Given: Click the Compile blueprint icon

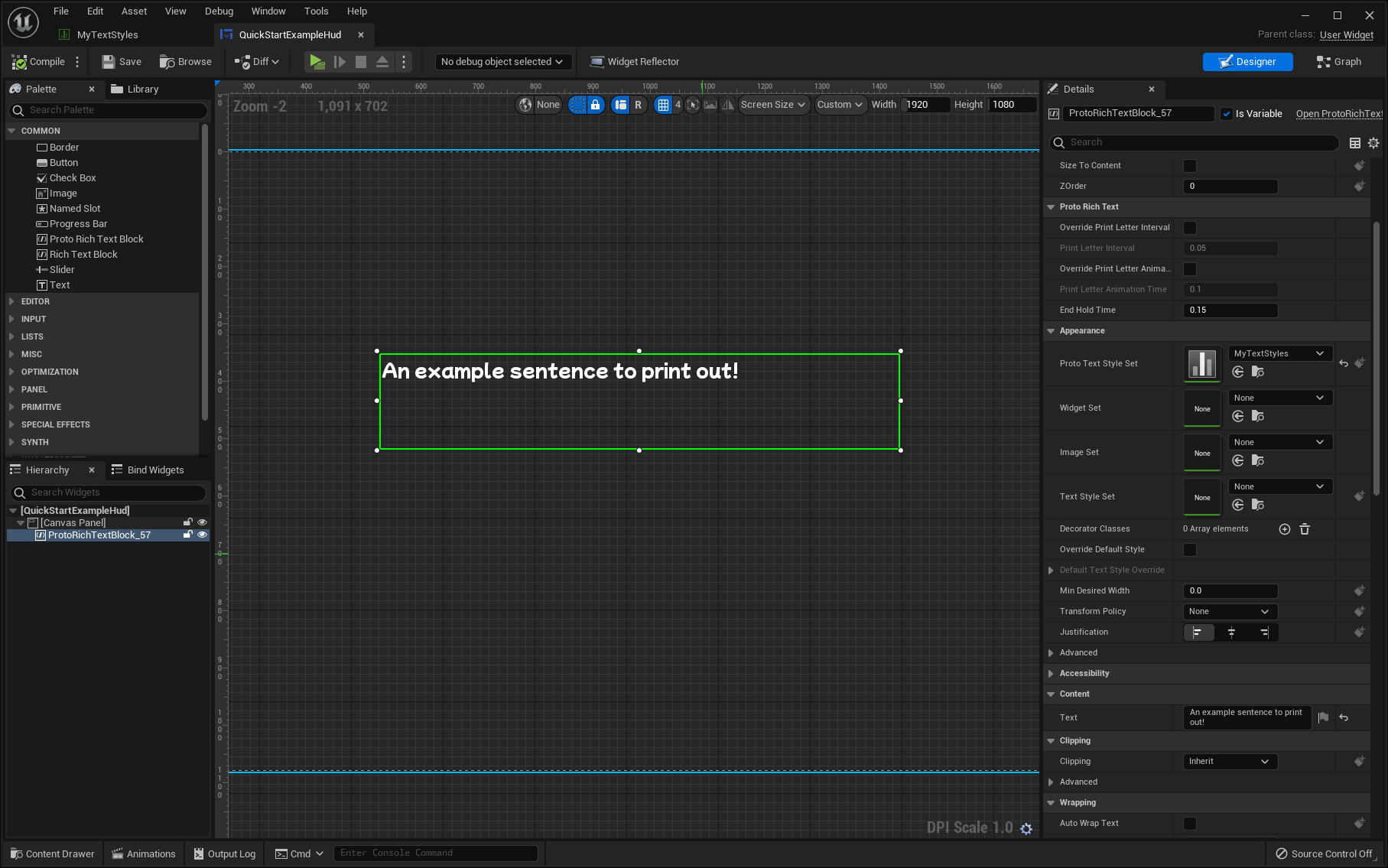Looking at the screenshot, I should pyautogui.click(x=20, y=62).
